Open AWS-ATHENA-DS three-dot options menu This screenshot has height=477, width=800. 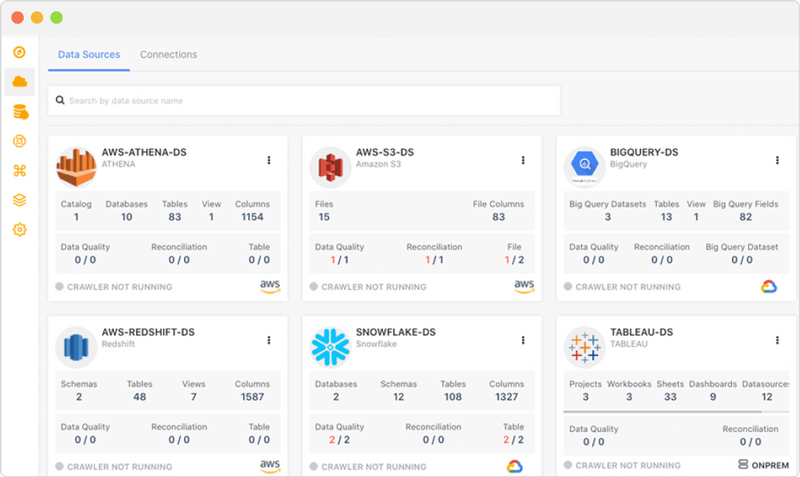coord(269,160)
